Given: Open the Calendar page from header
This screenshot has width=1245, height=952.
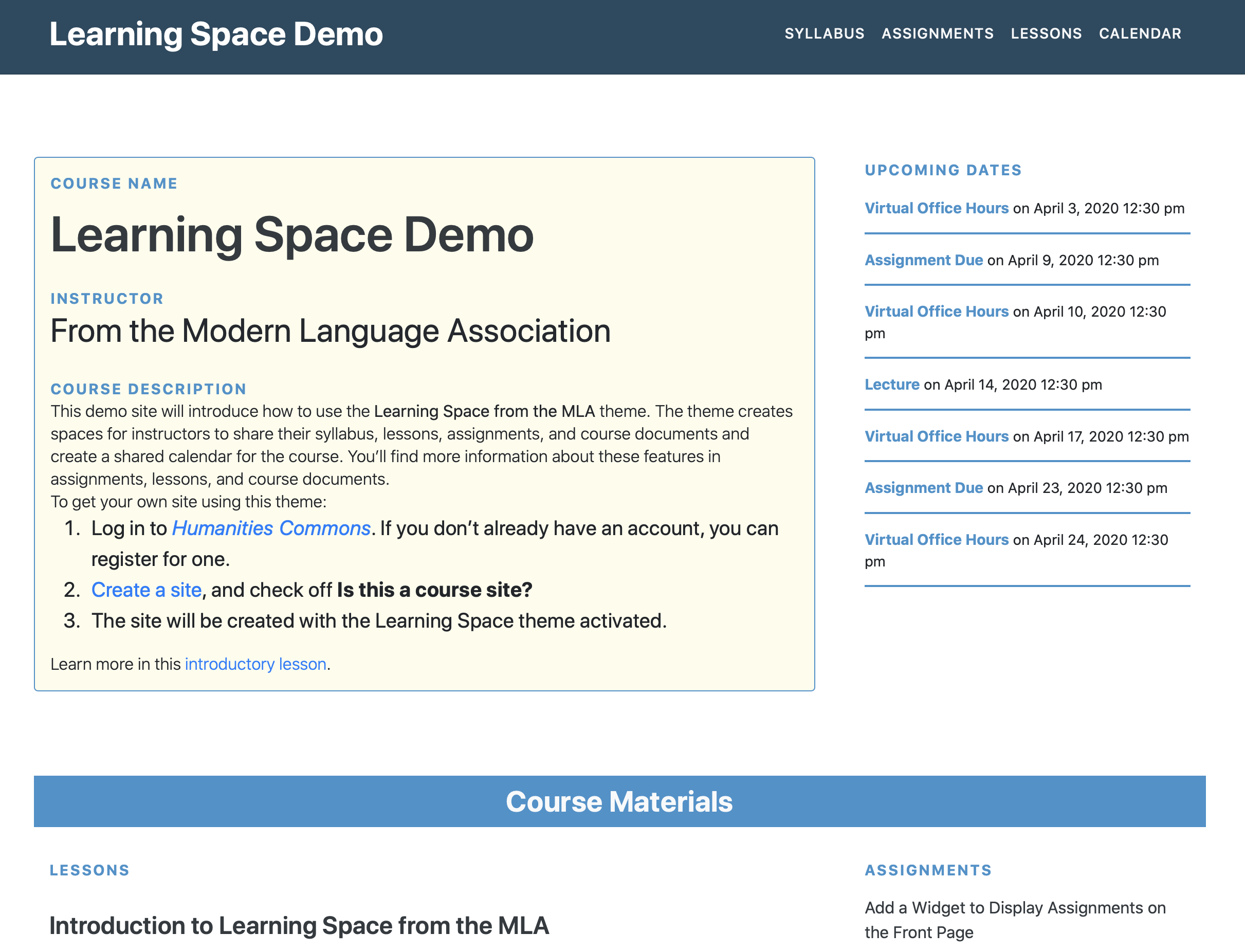Looking at the screenshot, I should [1140, 33].
